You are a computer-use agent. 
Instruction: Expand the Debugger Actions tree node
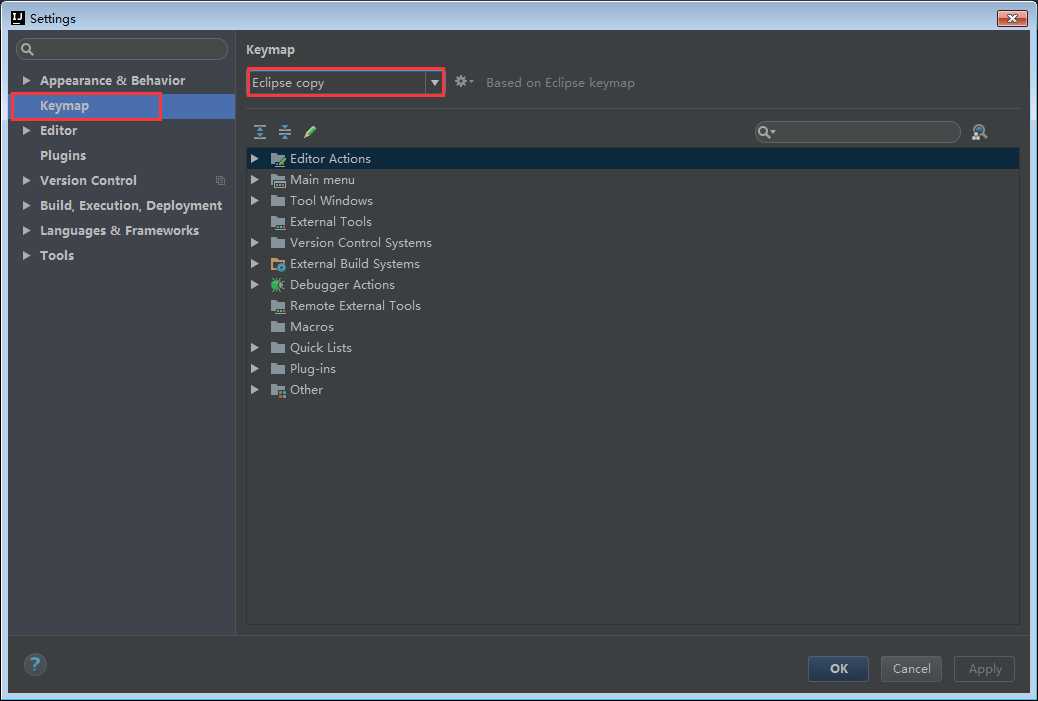point(255,285)
